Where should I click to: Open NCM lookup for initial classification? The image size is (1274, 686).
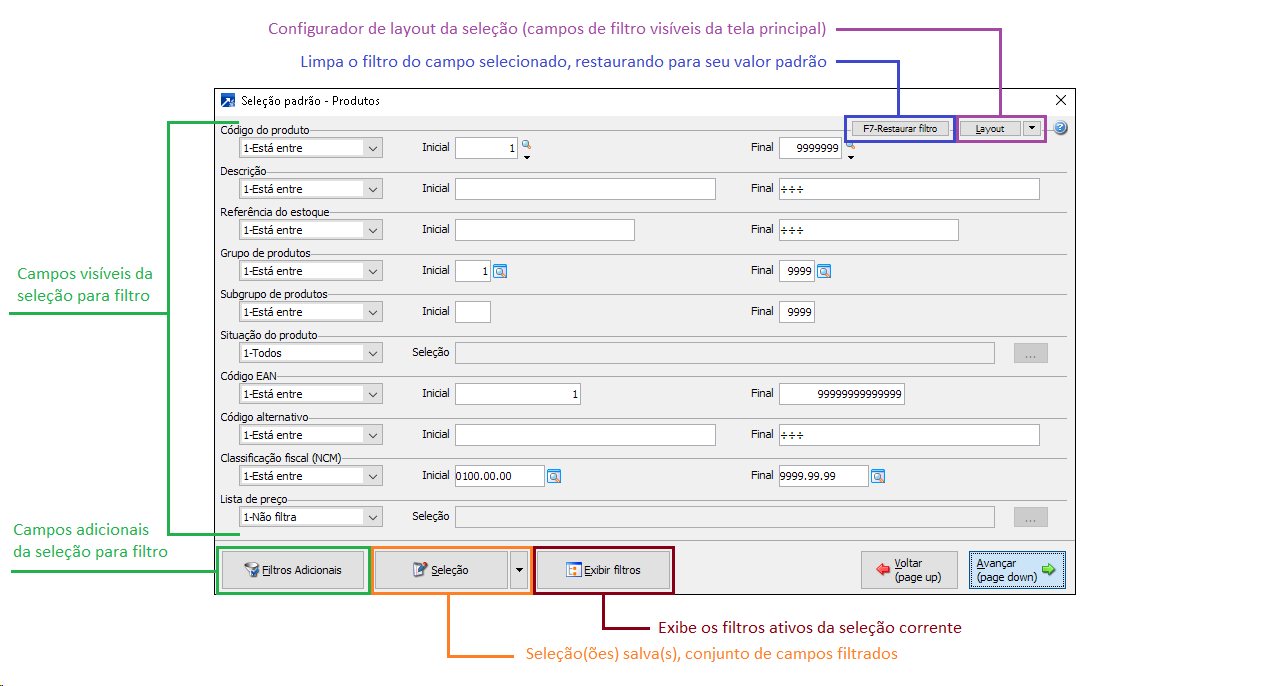(x=554, y=476)
